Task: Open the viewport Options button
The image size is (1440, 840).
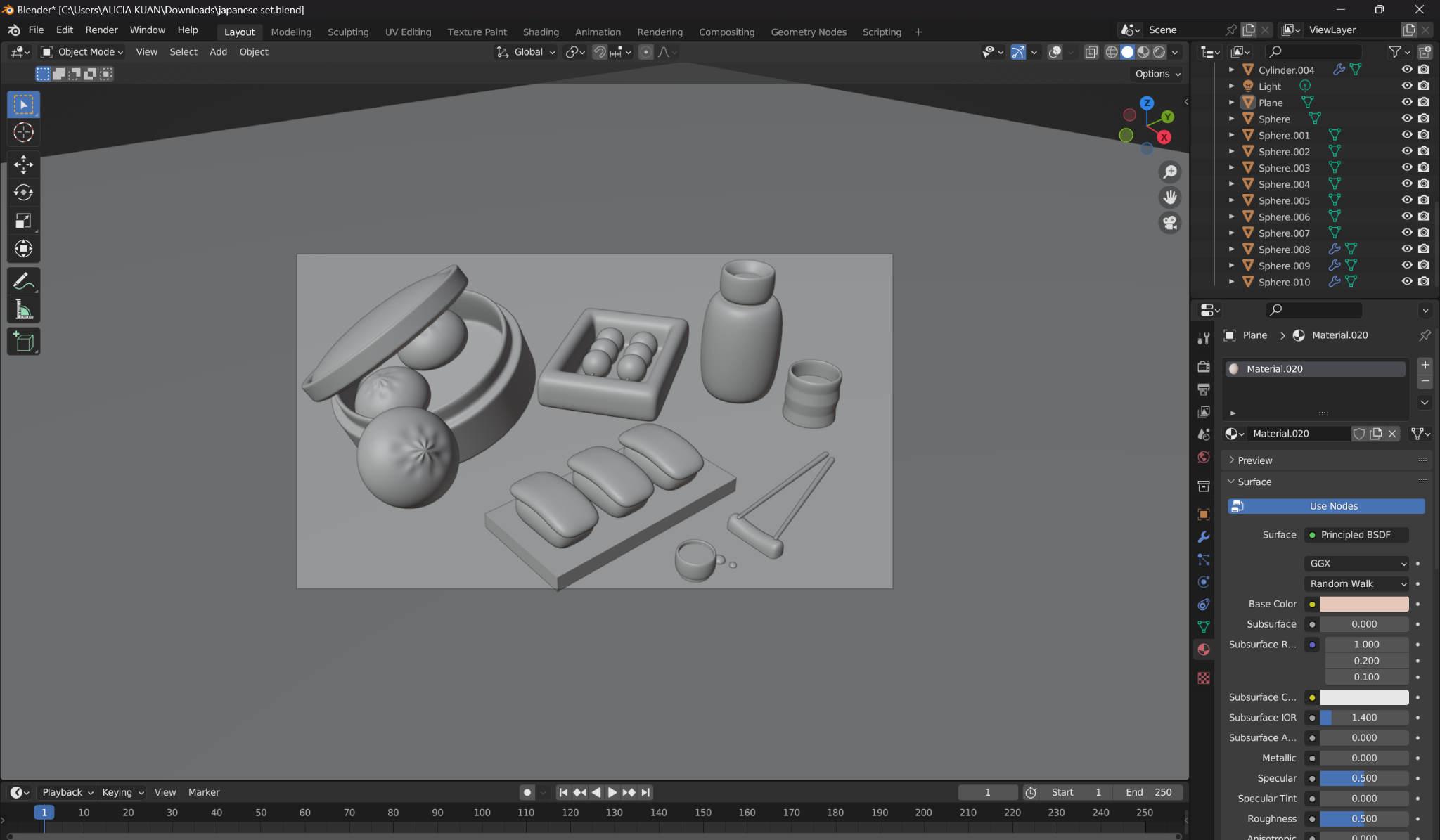Action: (1157, 74)
